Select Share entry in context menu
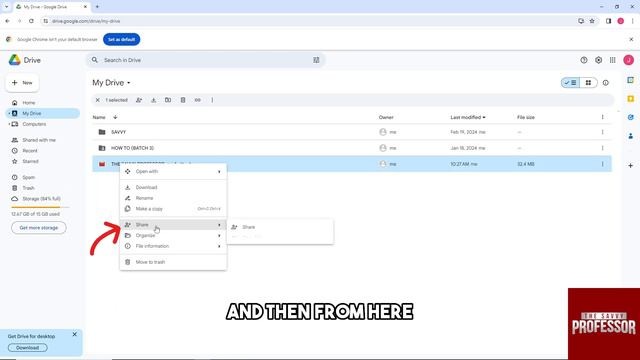640x360 pixels. tap(173, 225)
